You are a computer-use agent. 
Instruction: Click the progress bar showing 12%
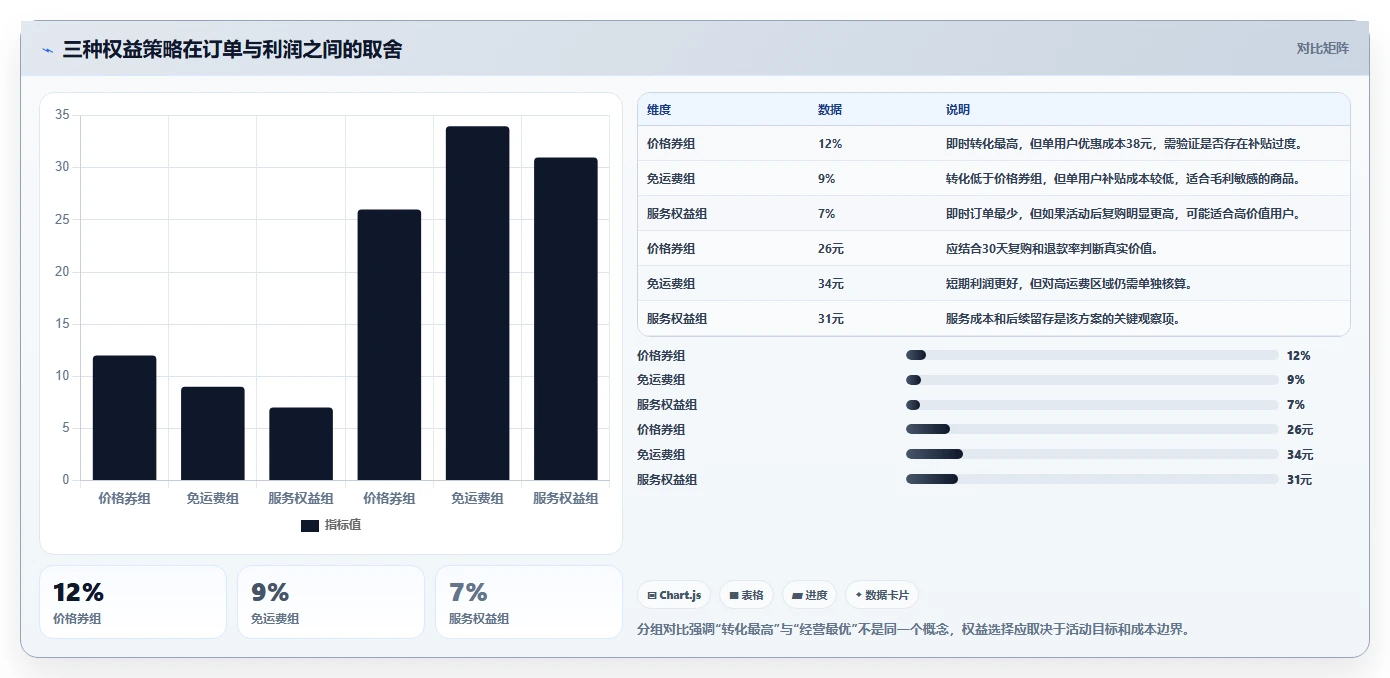[x=1092, y=355]
